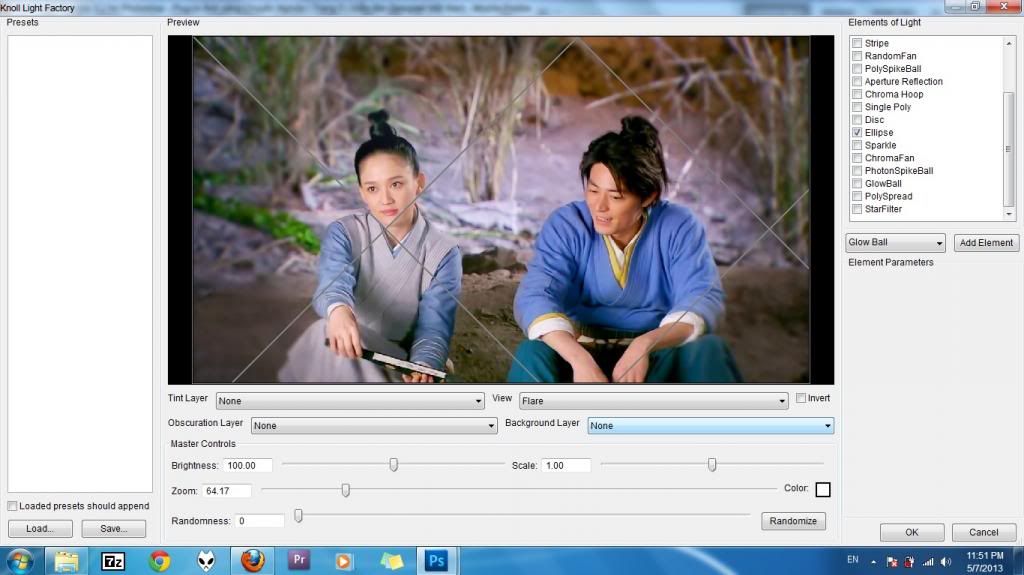Select Disc in the elements list
The width and height of the screenshot is (1024, 575).
click(x=874, y=120)
